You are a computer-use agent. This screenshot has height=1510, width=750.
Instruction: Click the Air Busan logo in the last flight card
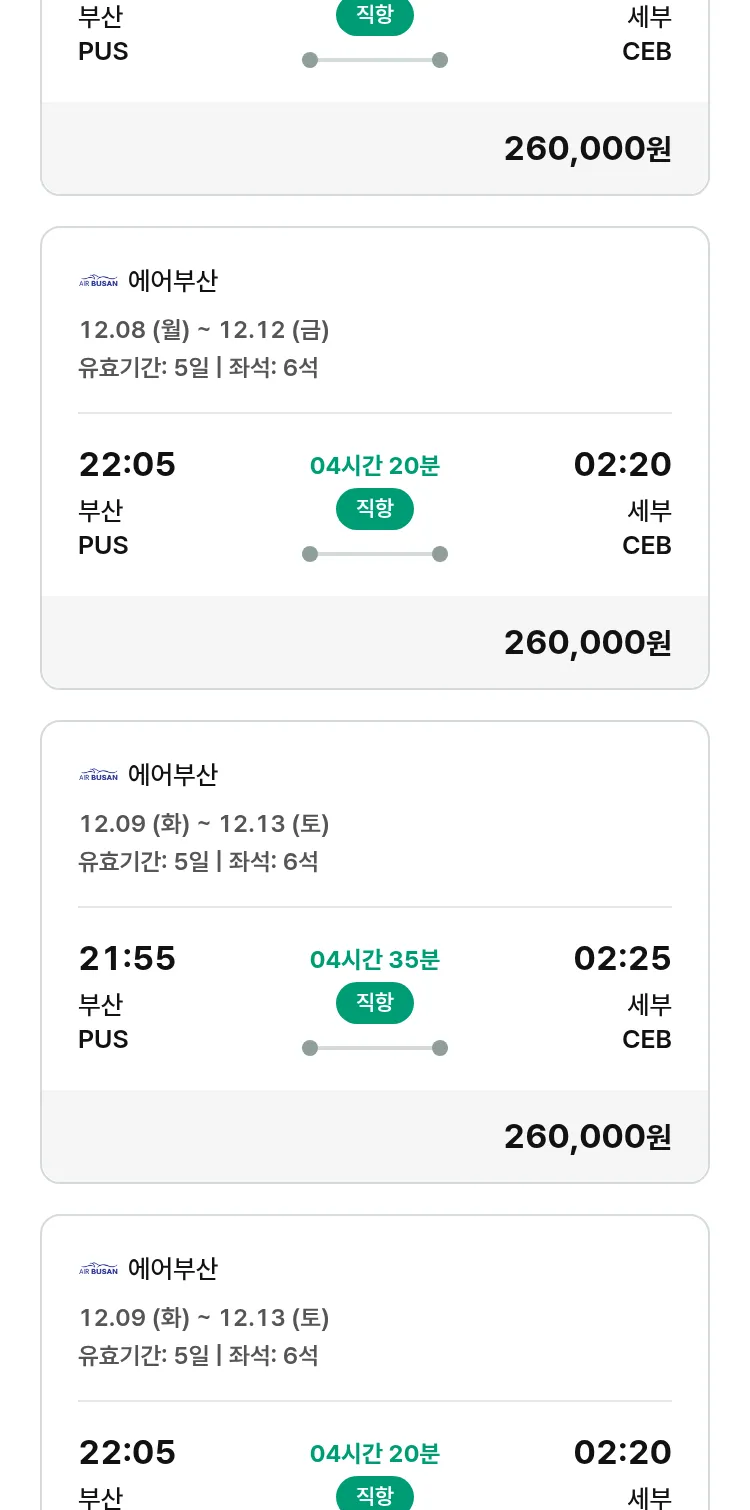pyautogui.click(x=98, y=1270)
